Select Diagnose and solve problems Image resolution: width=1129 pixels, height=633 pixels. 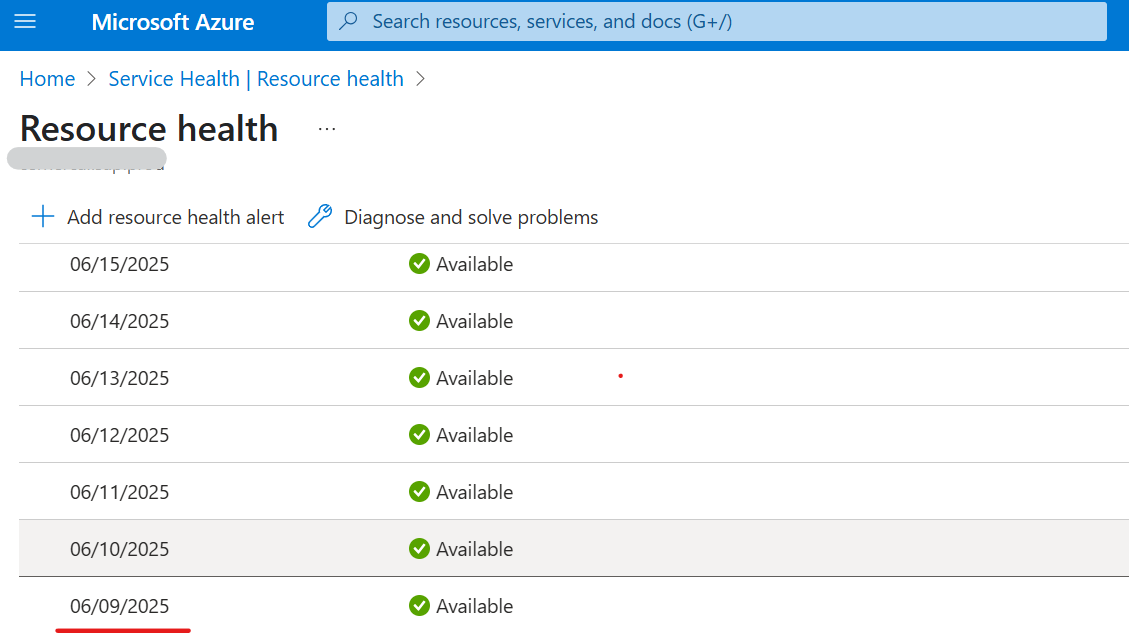pyautogui.click(x=470, y=216)
